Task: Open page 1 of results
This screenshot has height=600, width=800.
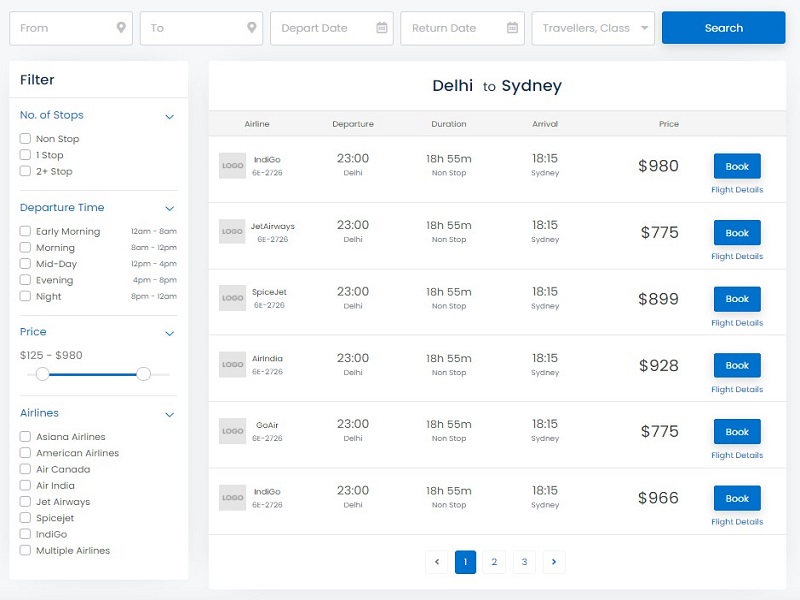Action: (465, 562)
